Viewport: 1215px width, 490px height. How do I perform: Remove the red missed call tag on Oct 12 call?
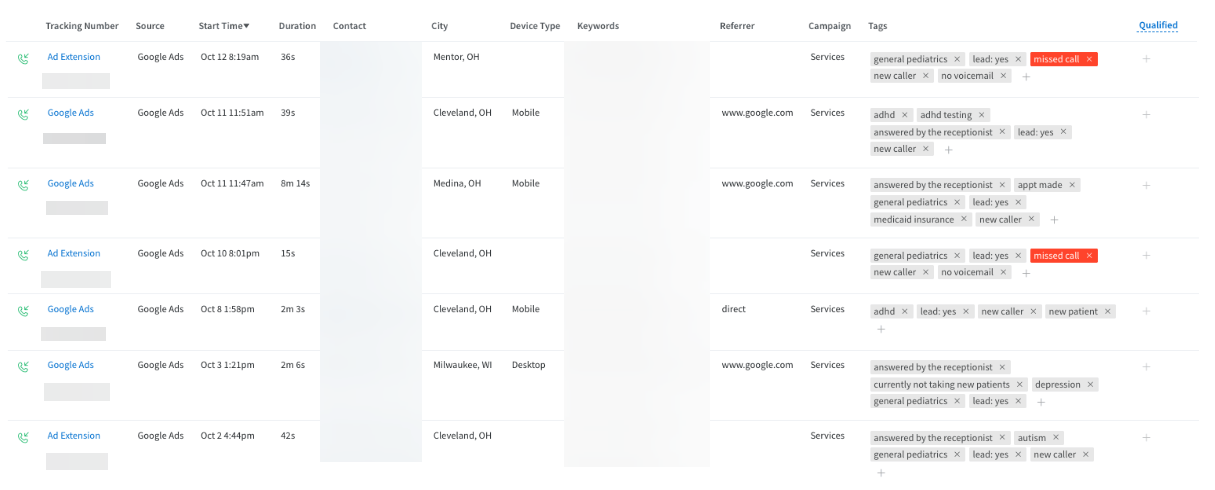(x=1090, y=60)
